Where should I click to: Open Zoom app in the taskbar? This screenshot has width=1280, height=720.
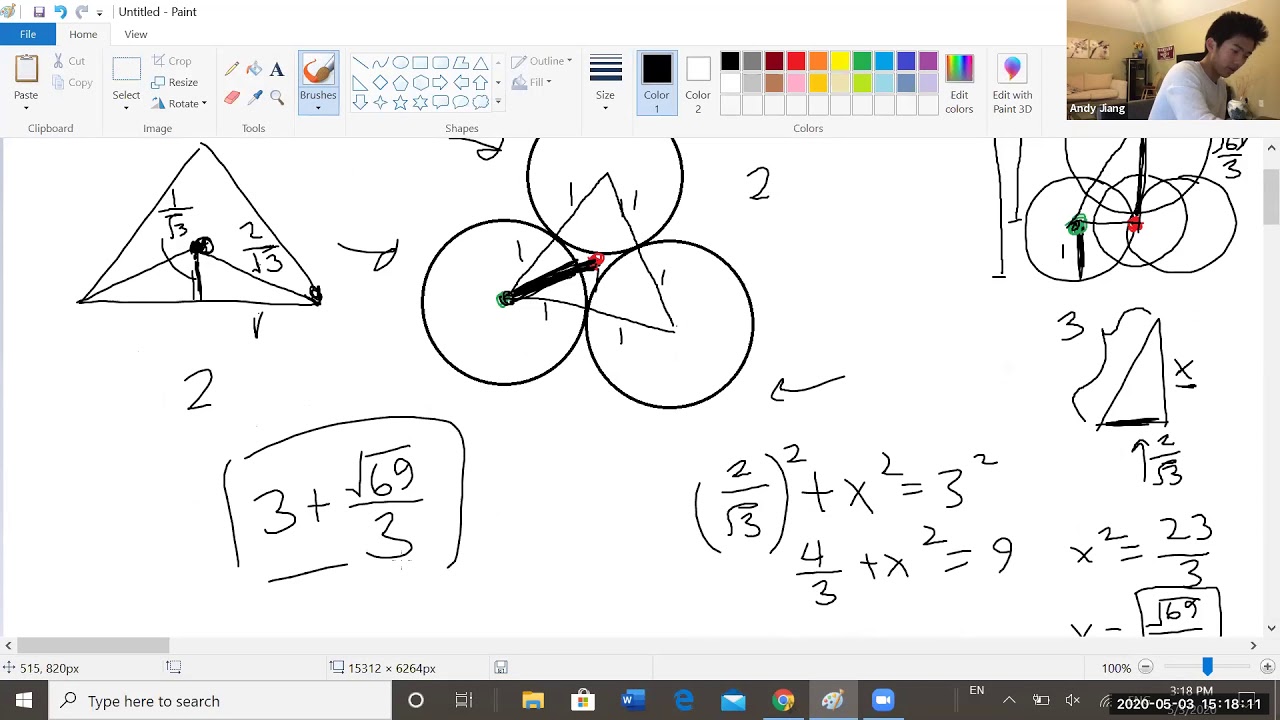pos(883,700)
